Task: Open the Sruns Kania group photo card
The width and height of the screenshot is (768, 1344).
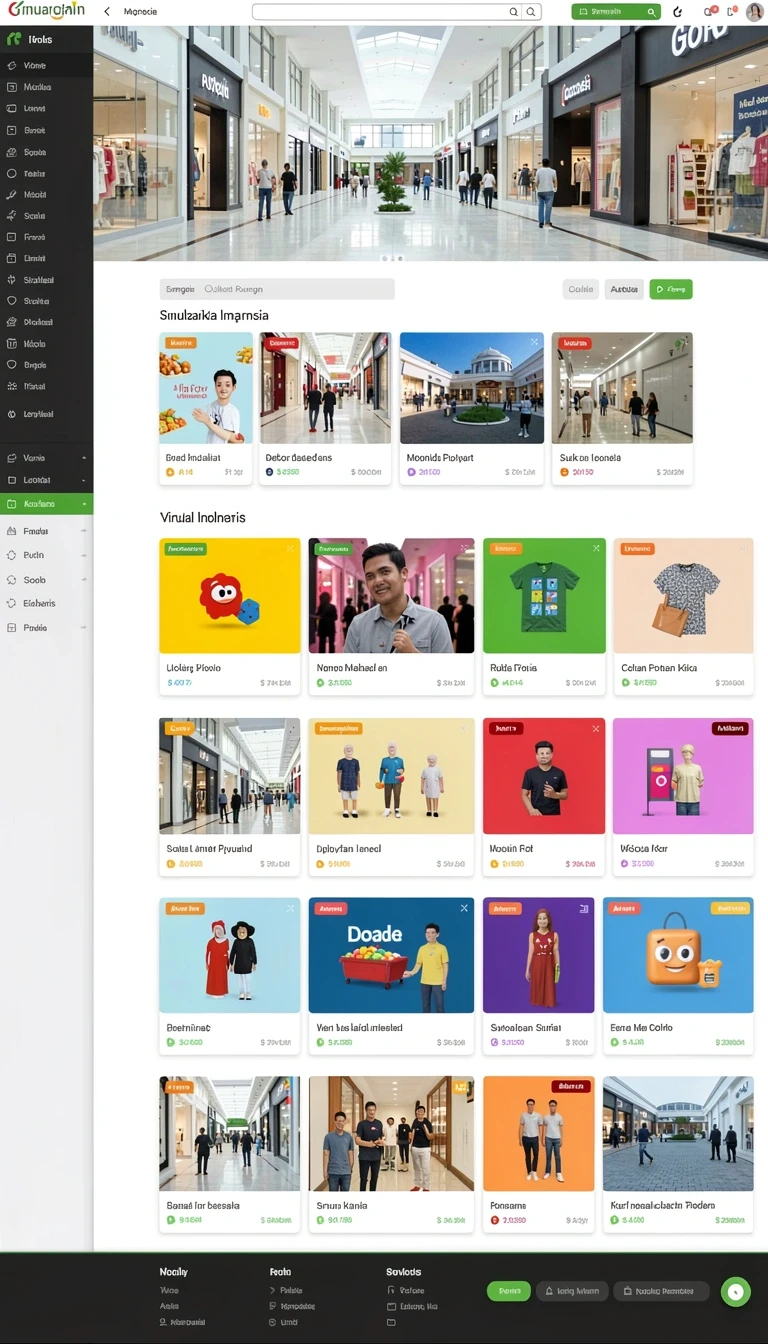Action: [391, 1154]
